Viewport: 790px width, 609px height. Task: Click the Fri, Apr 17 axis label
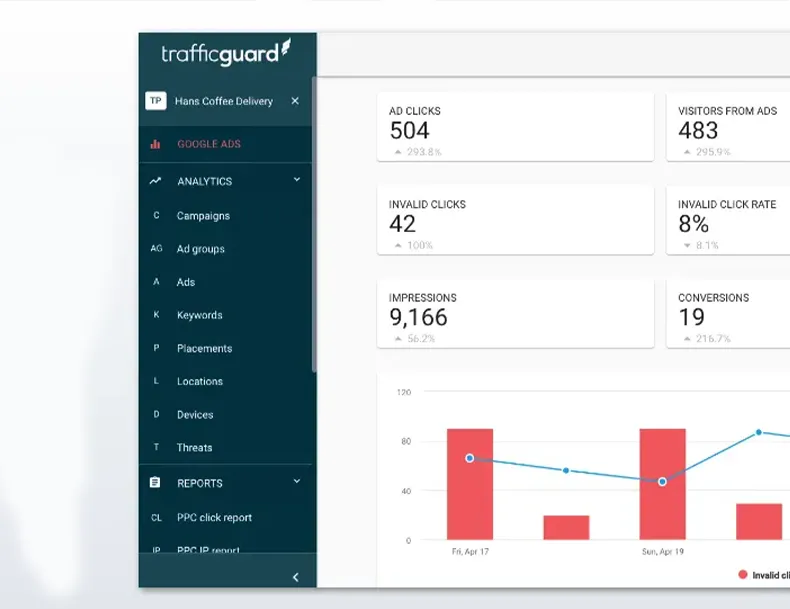point(470,552)
